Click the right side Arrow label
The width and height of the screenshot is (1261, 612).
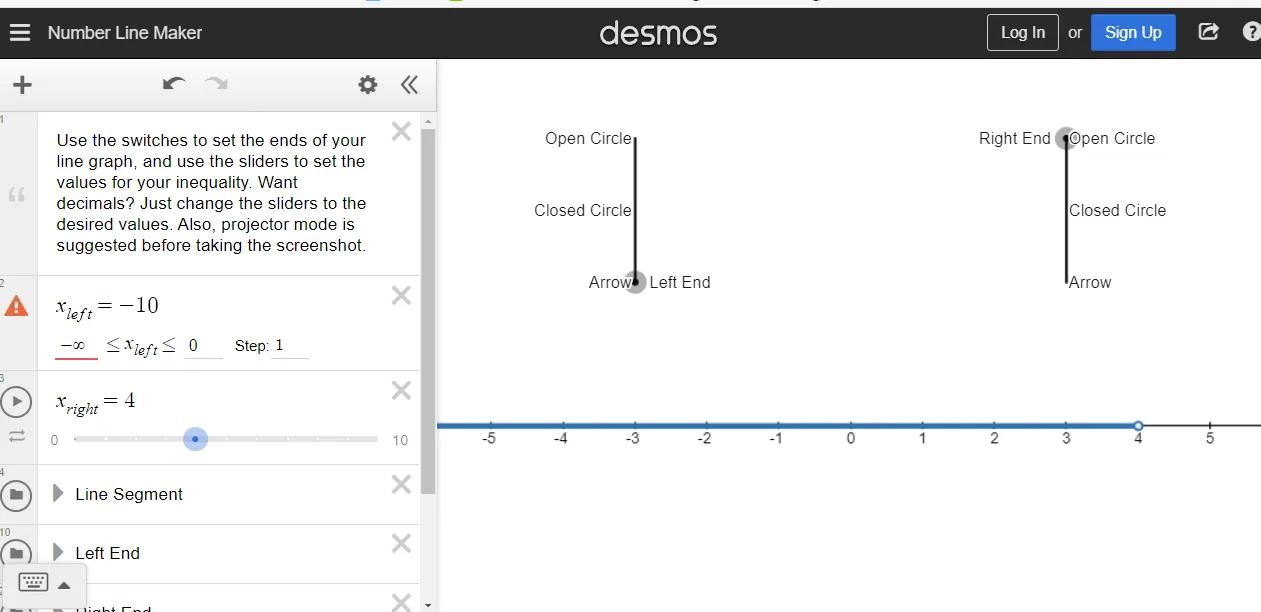(1090, 282)
